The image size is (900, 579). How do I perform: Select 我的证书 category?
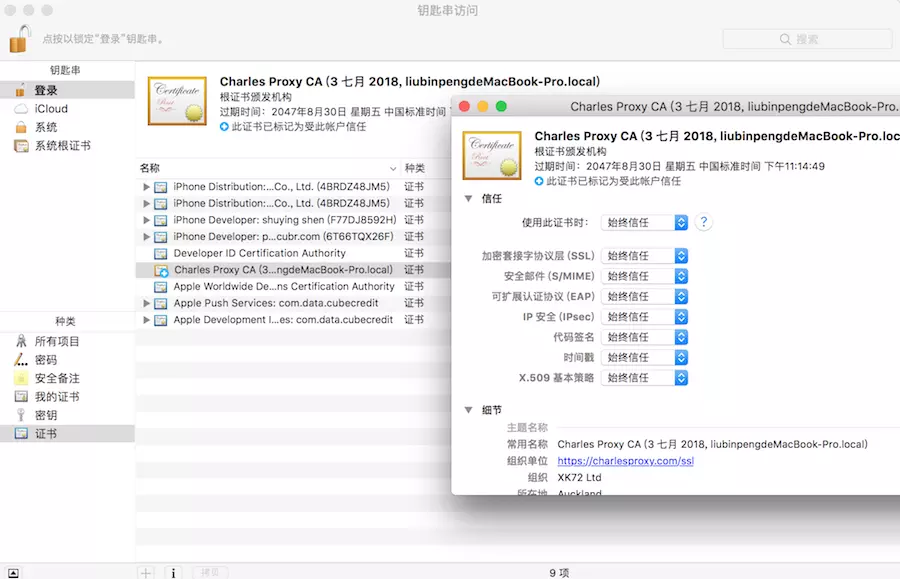(x=56, y=397)
